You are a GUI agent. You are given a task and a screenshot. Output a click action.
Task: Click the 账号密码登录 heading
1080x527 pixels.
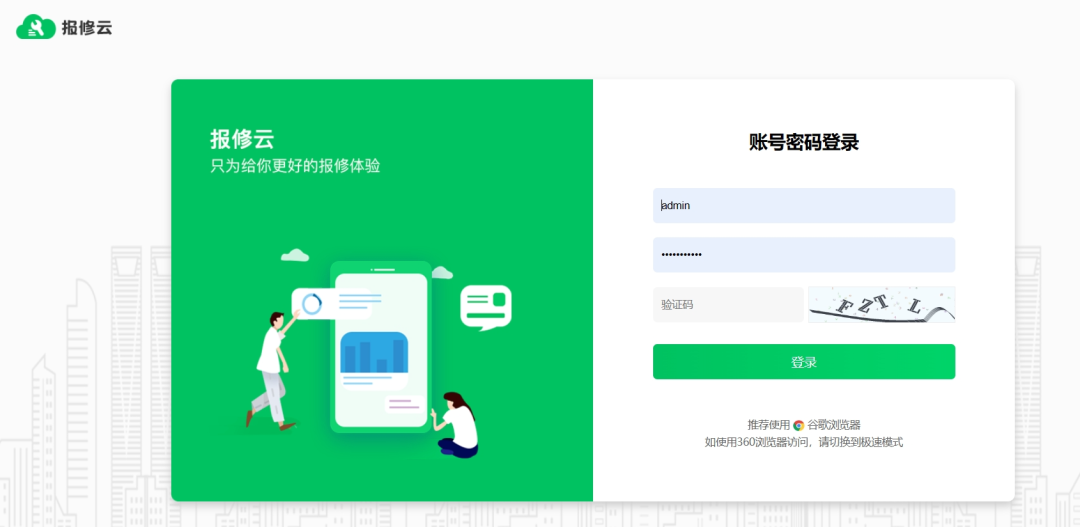pos(804,143)
